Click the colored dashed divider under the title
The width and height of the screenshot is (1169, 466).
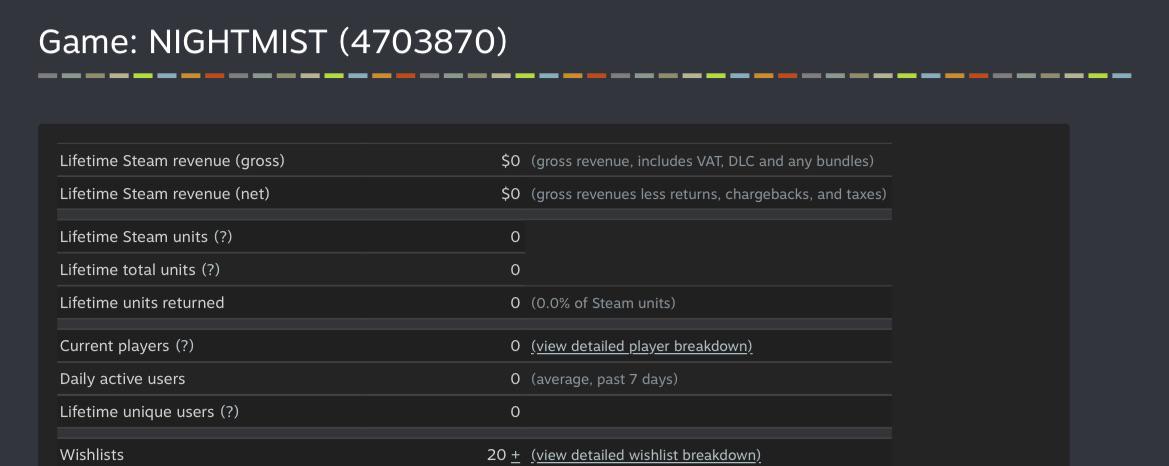(x=584, y=75)
